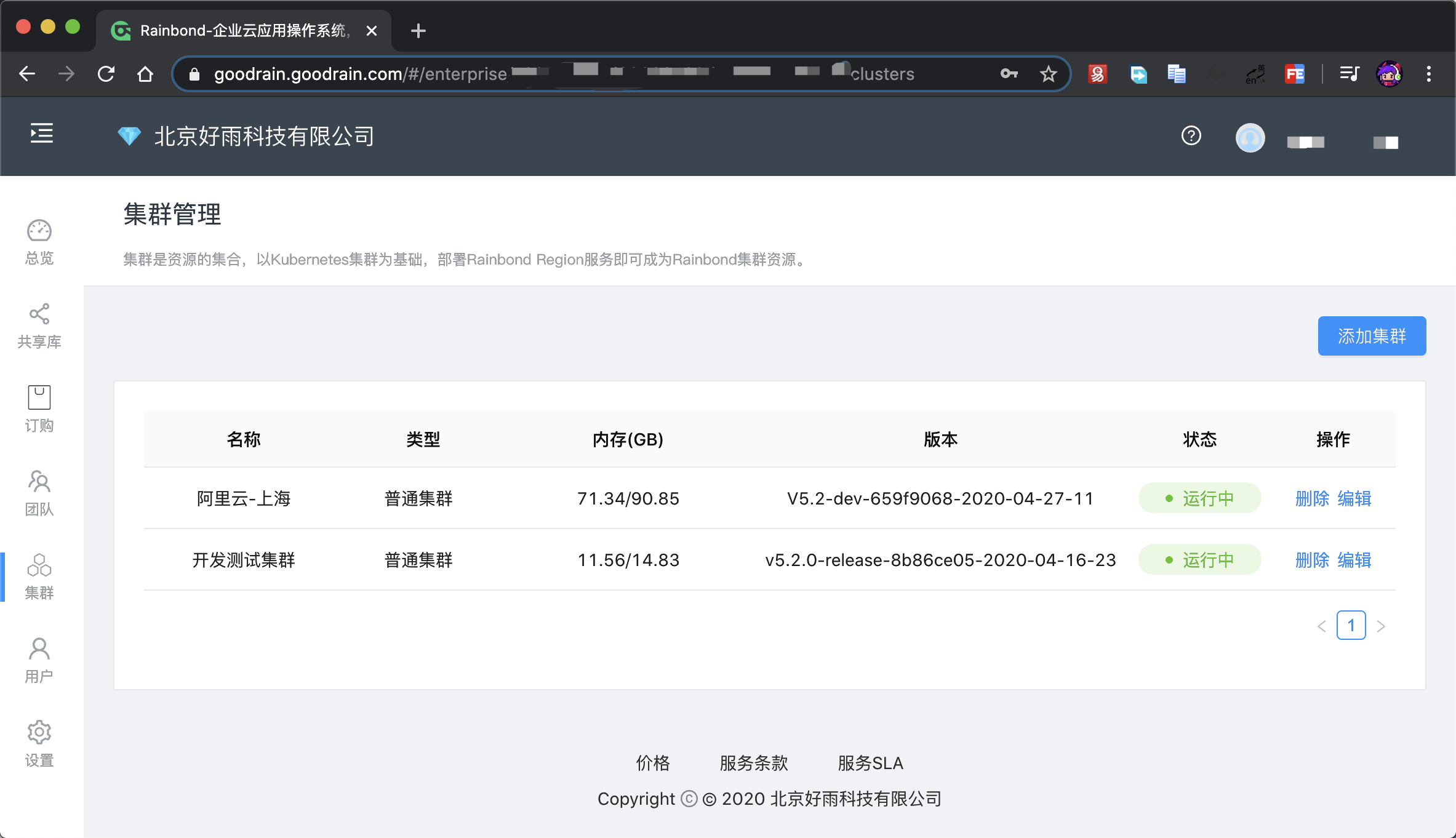This screenshot has height=838, width=1456.
Task: Delete the 阿里云-上海 cluster
Action: click(x=1312, y=498)
